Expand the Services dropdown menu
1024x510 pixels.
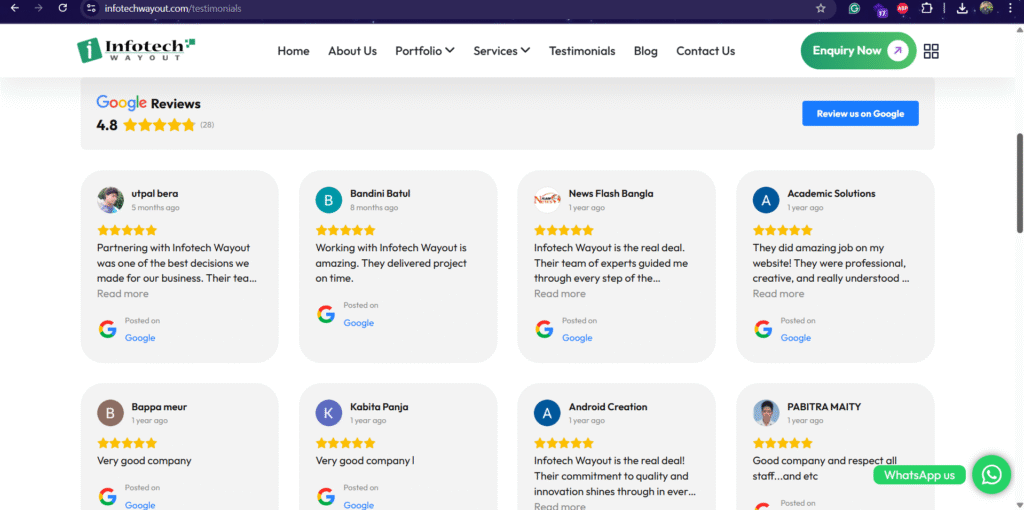pos(501,51)
